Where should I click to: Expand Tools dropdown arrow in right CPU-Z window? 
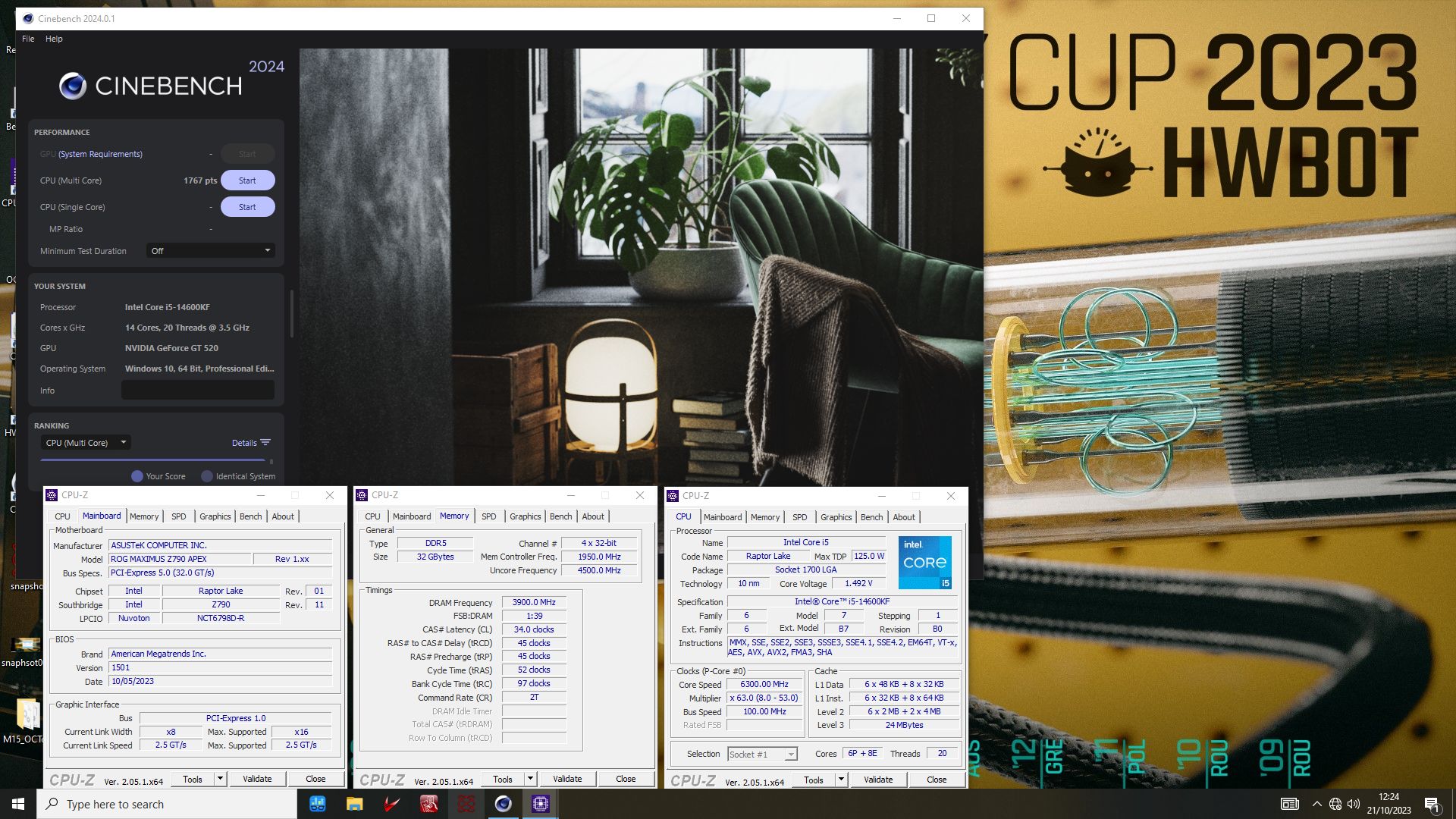pos(841,780)
